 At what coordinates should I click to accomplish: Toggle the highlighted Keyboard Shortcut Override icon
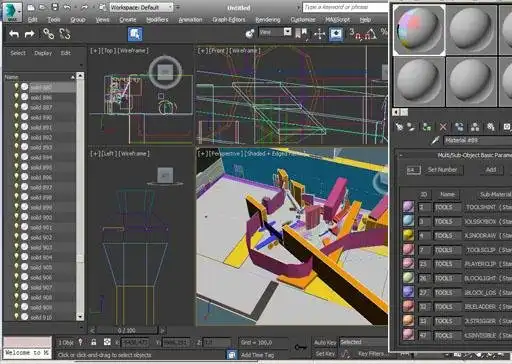tap(336, 34)
